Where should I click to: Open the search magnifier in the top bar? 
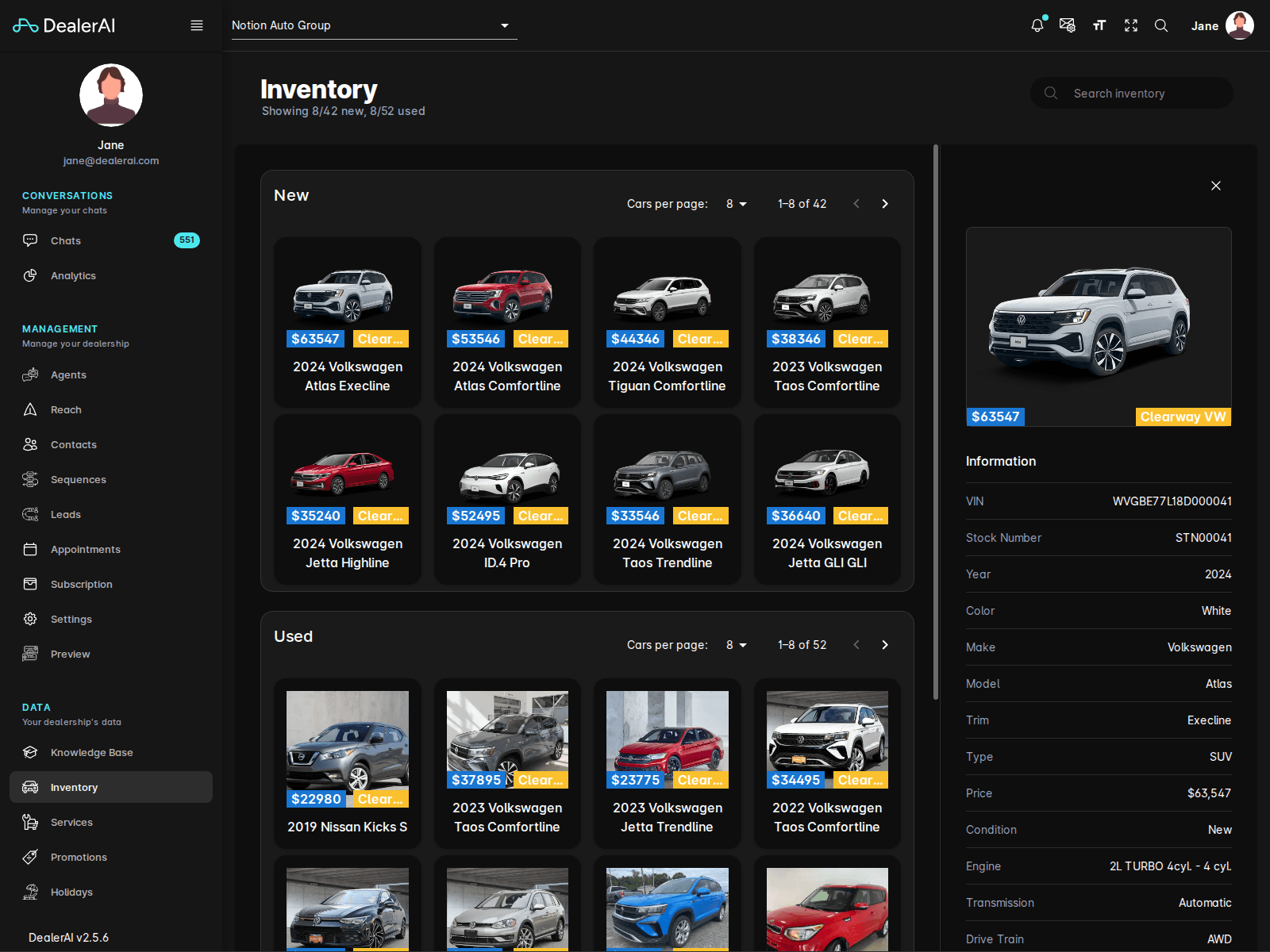pyautogui.click(x=1161, y=25)
